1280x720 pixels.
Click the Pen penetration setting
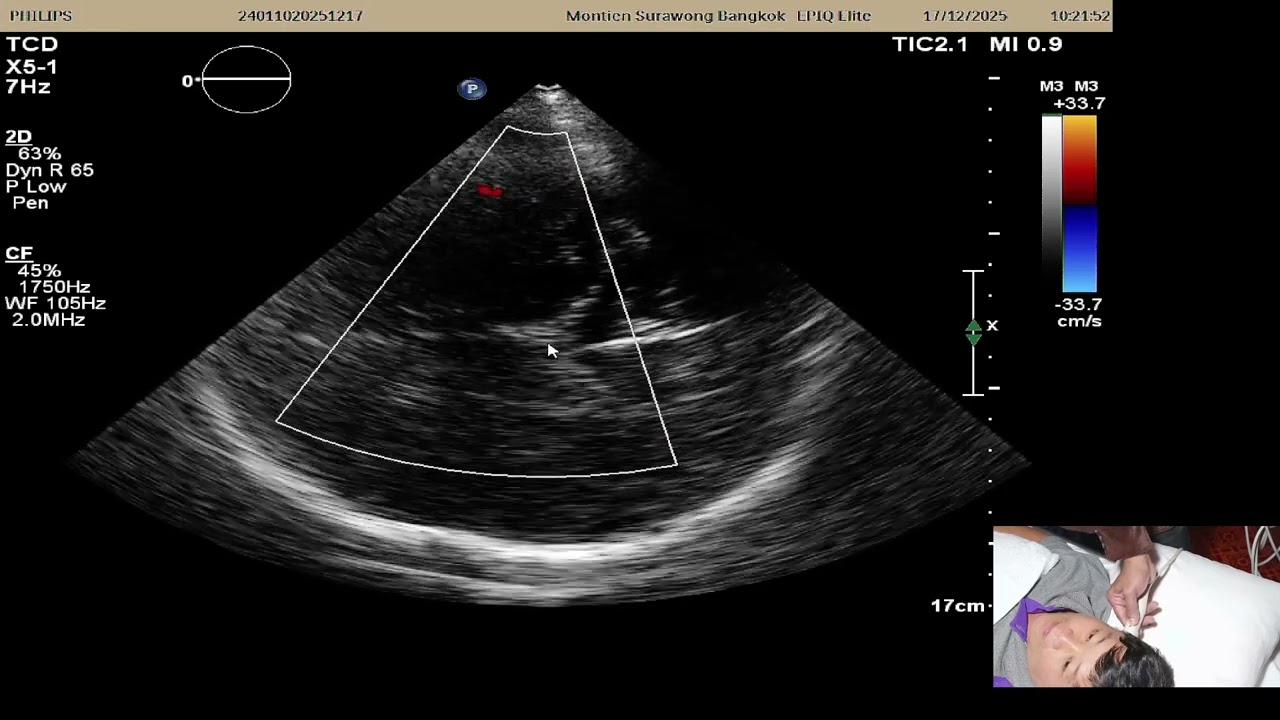coord(30,203)
